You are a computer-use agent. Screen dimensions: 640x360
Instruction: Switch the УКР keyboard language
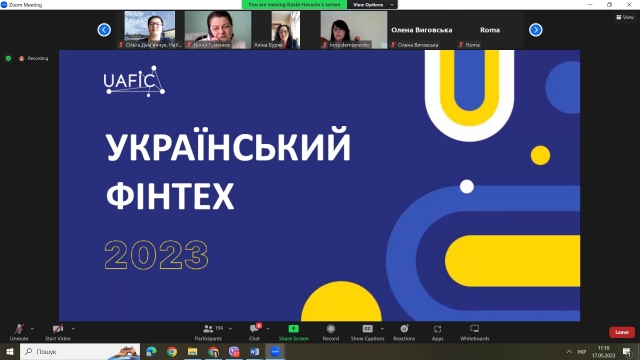(582, 351)
